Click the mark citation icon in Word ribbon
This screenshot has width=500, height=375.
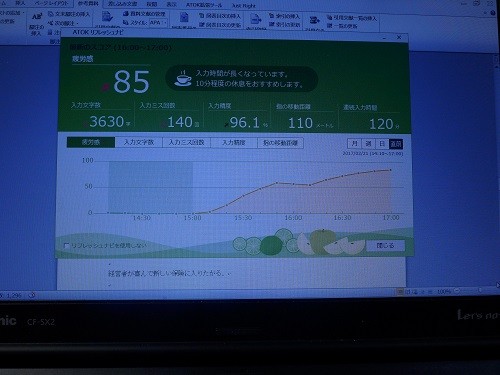click(x=314, y=20)
